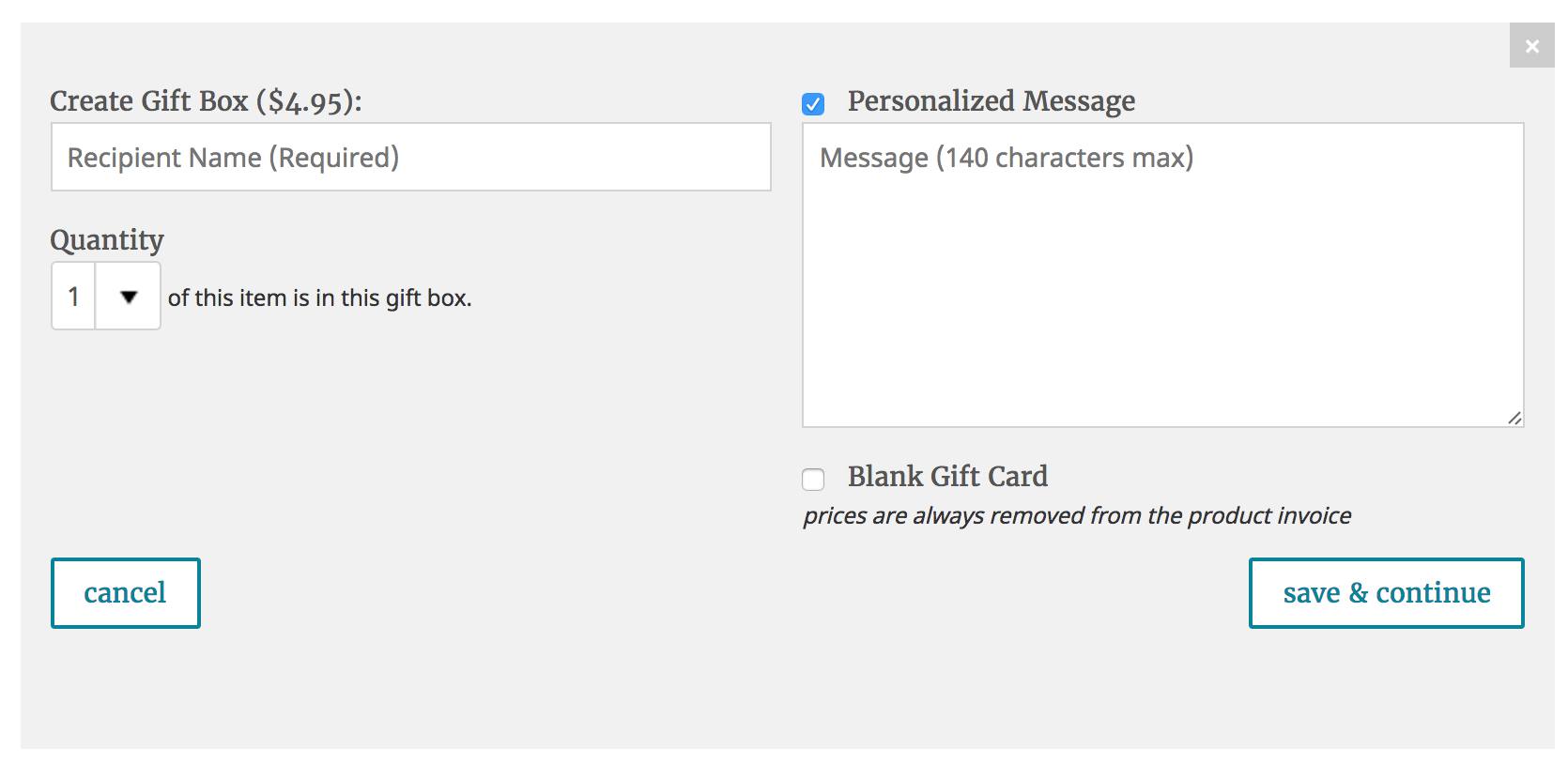1568x764 pixels.
Task: Click the dropdown arrow of Quantity selector
Action: pos(129,297)
